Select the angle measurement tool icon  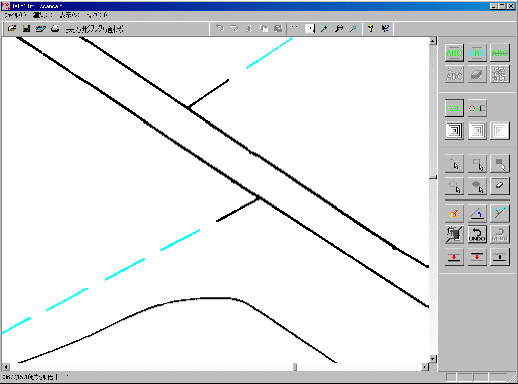[x=477, y=213]
